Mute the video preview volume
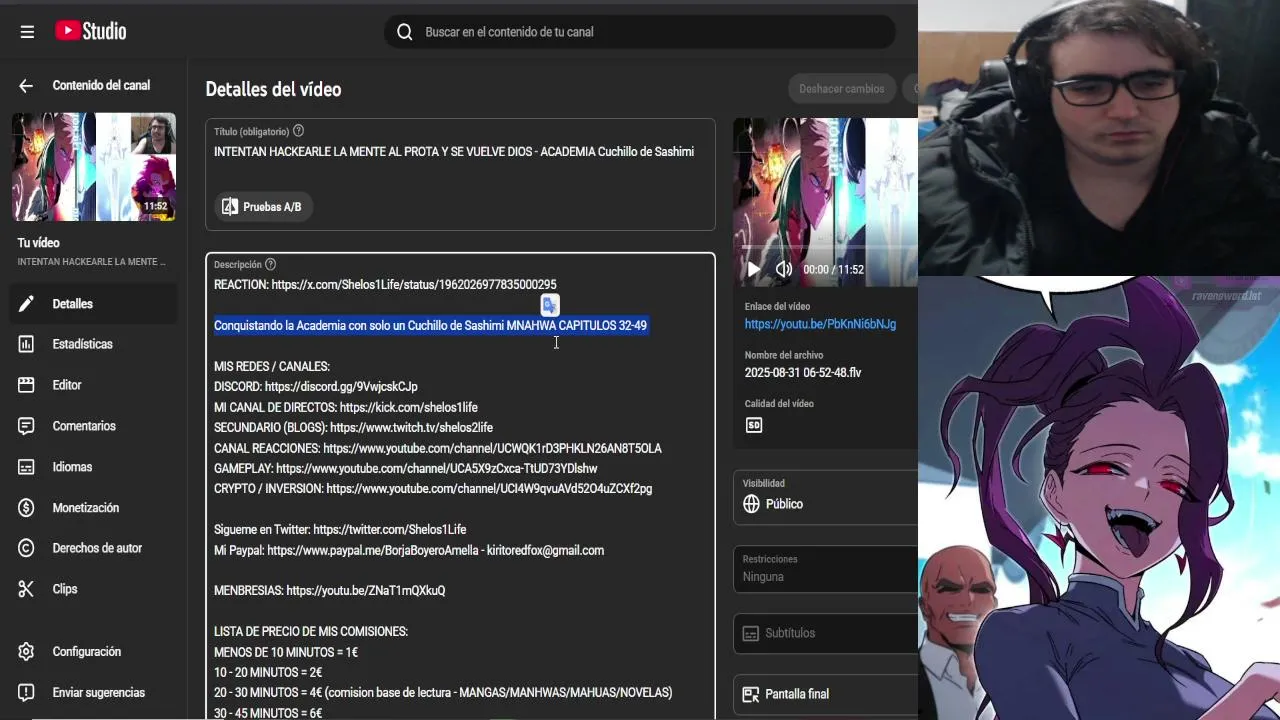The image size is (1280, 720). tap(784, 269)
